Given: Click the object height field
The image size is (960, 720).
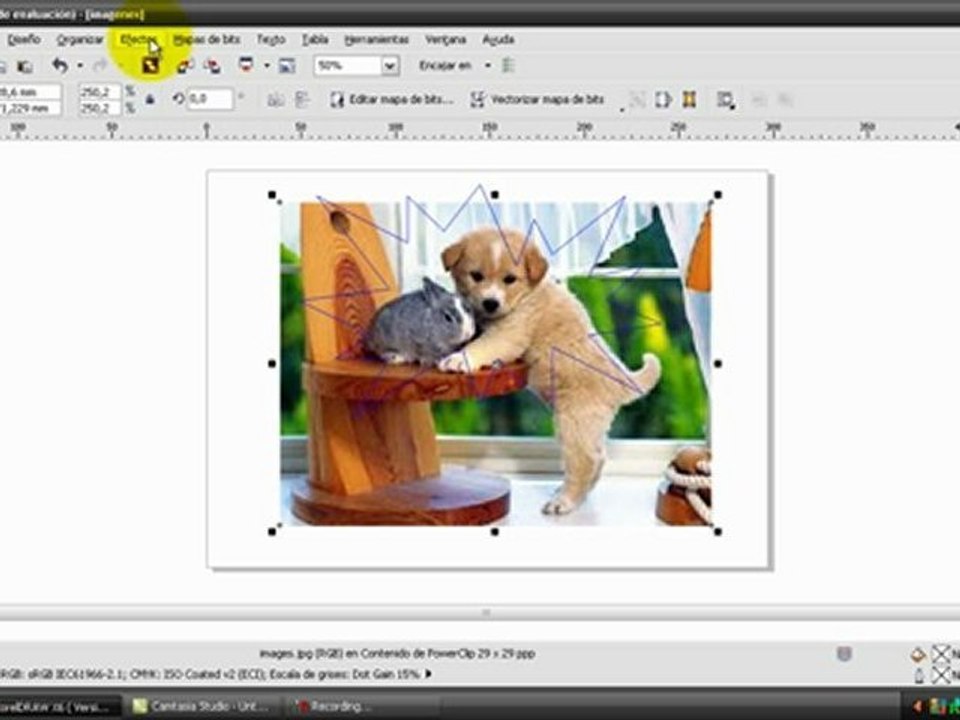Looking at the screenshot, I should tap(31, 108).
